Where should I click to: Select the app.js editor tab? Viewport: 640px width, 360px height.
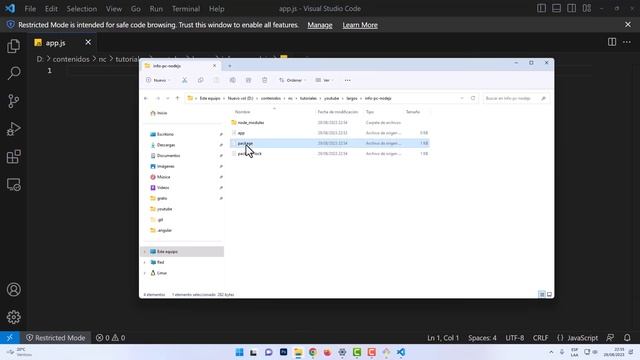(x=55, y=42)
